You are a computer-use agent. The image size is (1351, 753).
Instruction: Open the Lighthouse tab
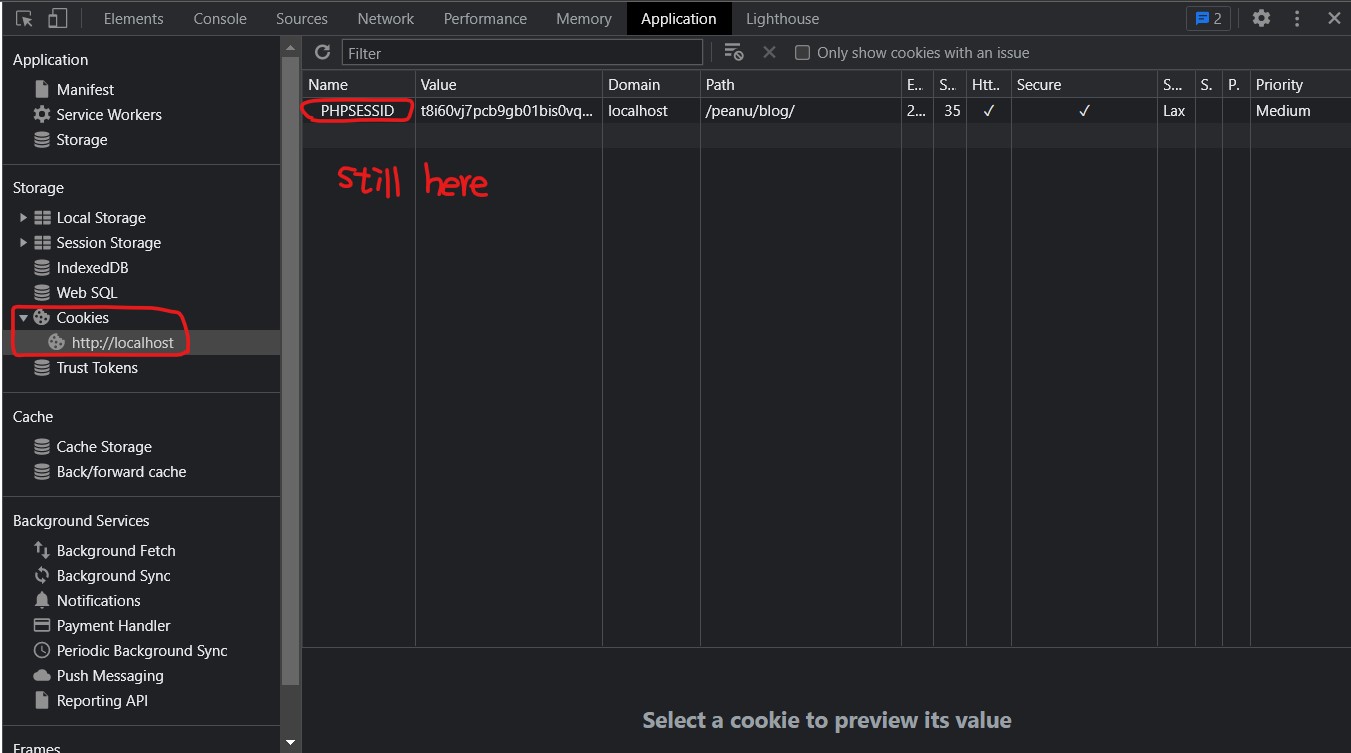[x=782, y=18]
